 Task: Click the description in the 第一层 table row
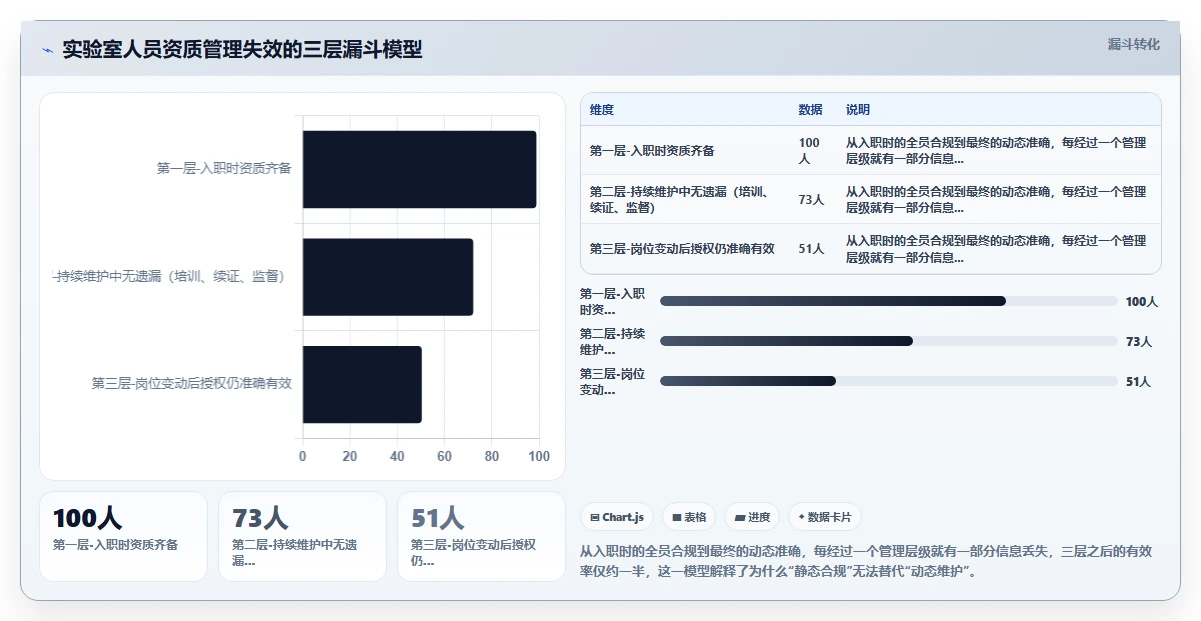tap(996, 150)
